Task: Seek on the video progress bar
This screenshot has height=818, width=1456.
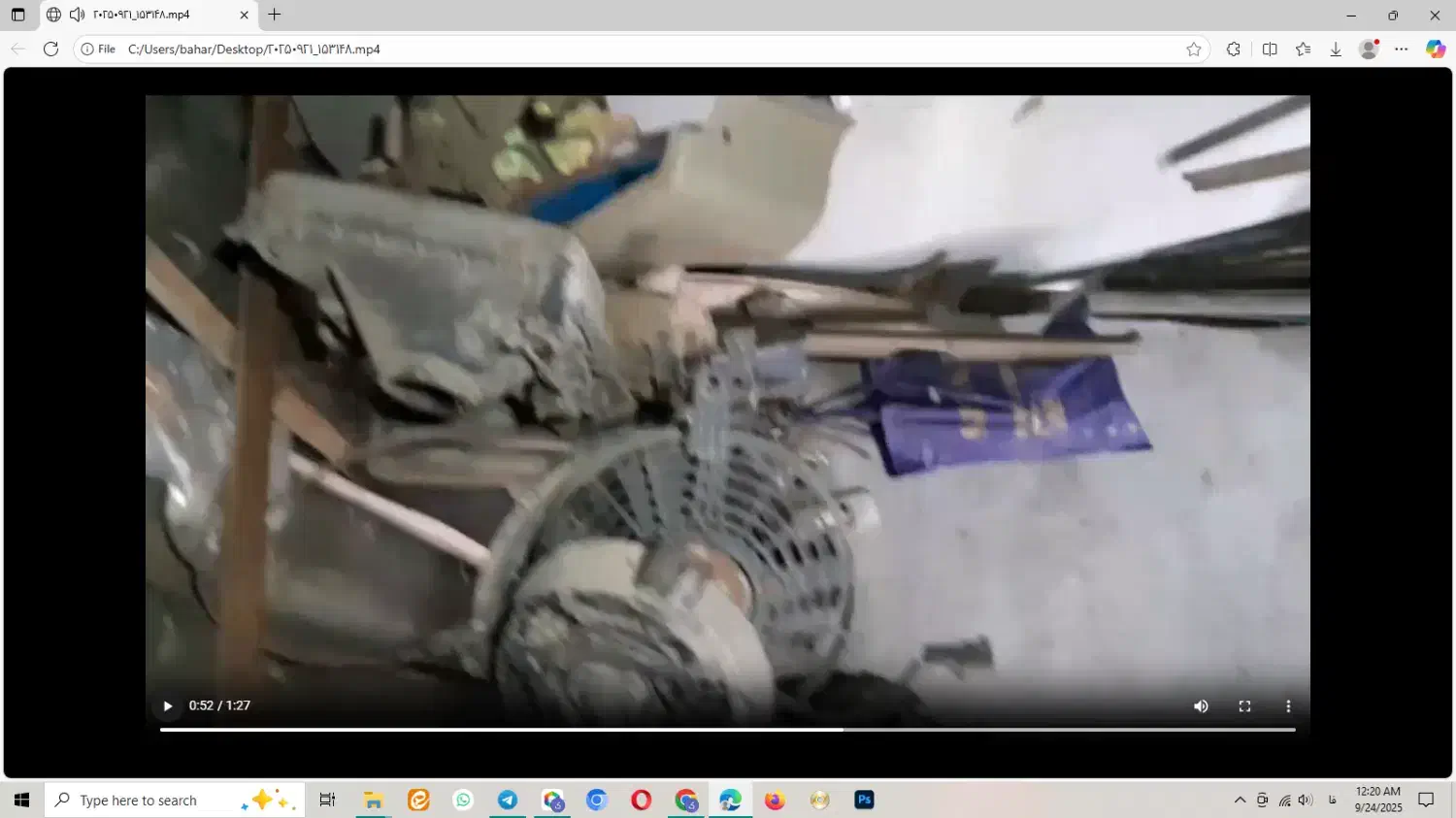Action: 728,729
